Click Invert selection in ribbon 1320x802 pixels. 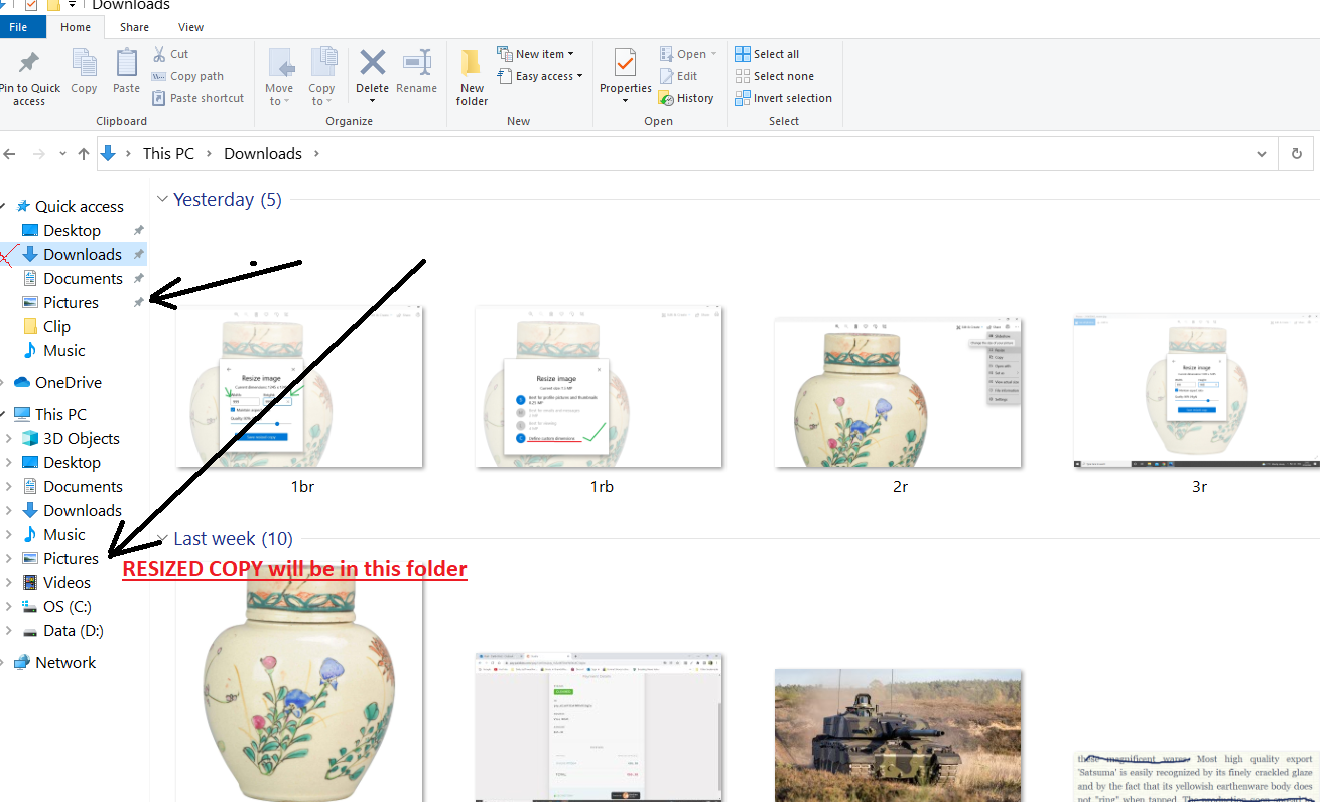[743, 98]
